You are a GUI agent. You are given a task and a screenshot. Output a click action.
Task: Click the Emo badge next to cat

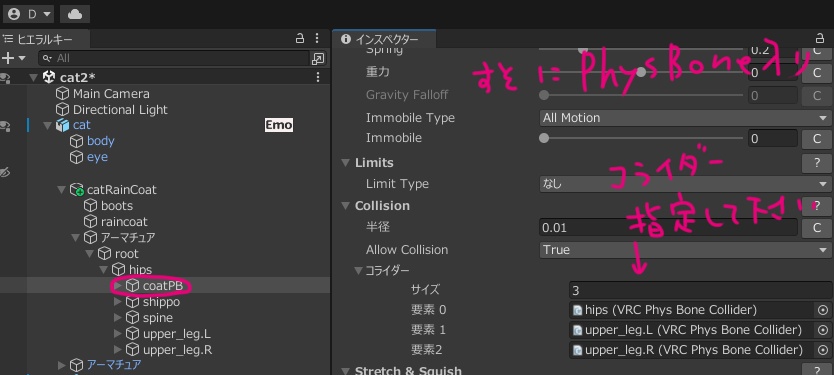pos(279,125)
